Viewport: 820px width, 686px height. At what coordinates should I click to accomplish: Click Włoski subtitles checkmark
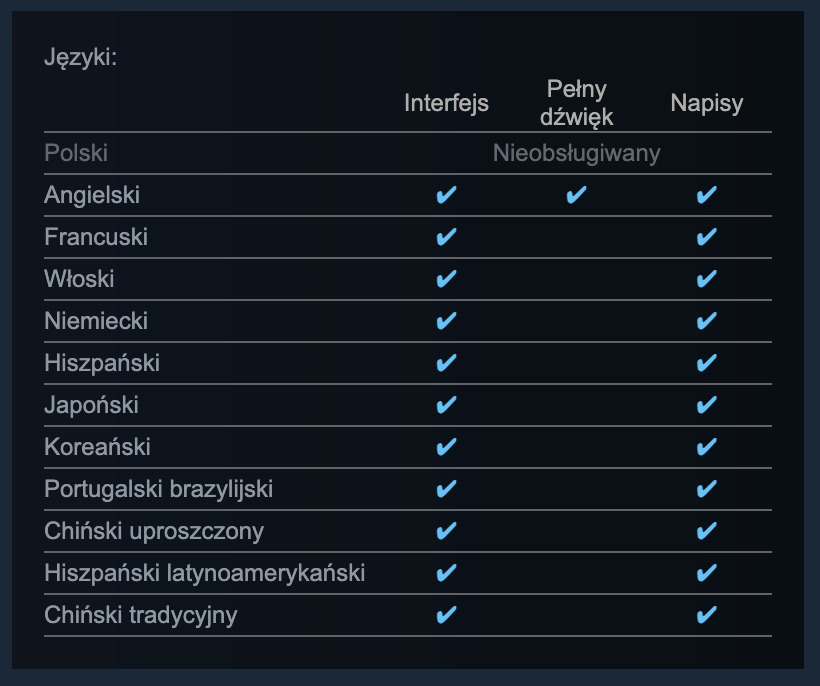tap(706, 279)
